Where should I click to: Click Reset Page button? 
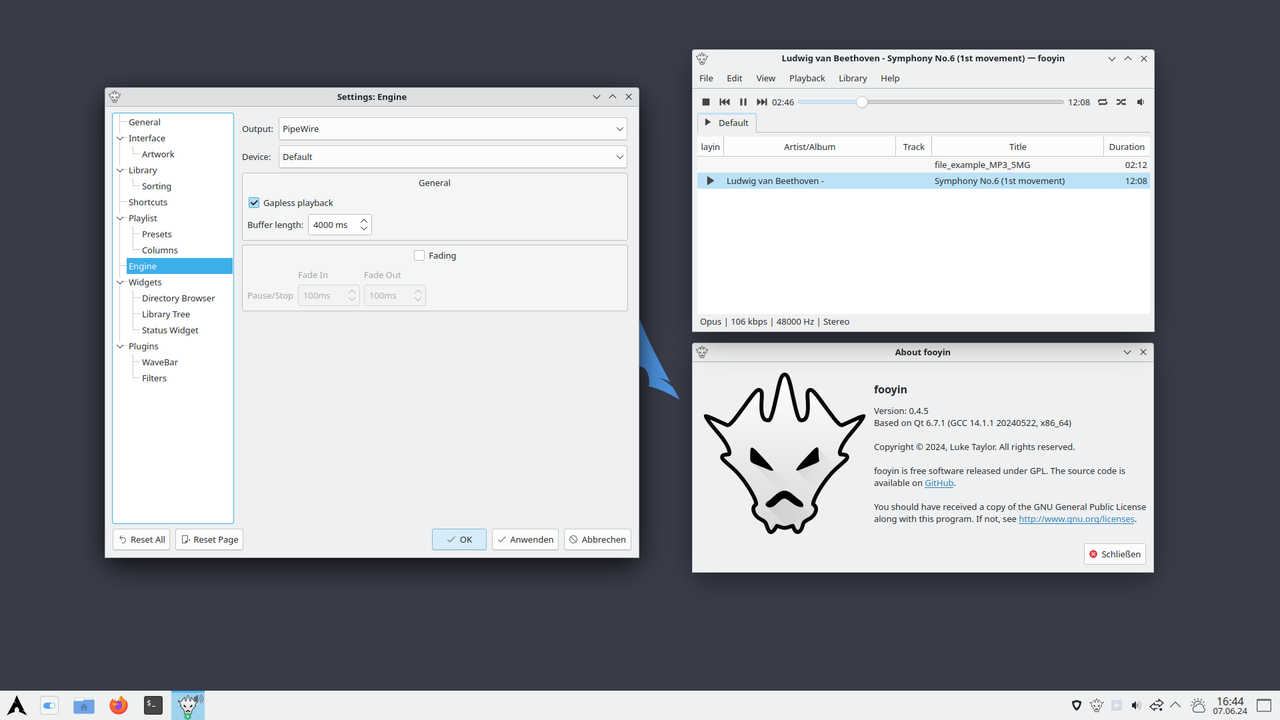209,539
